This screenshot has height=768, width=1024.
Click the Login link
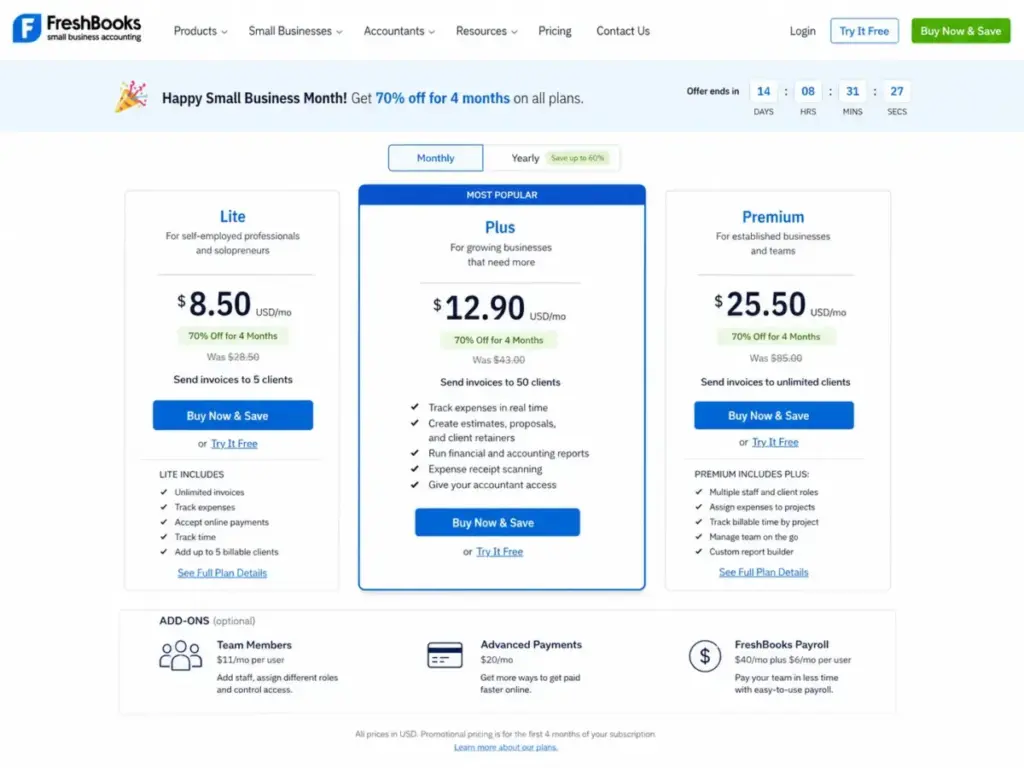[802, 31]
